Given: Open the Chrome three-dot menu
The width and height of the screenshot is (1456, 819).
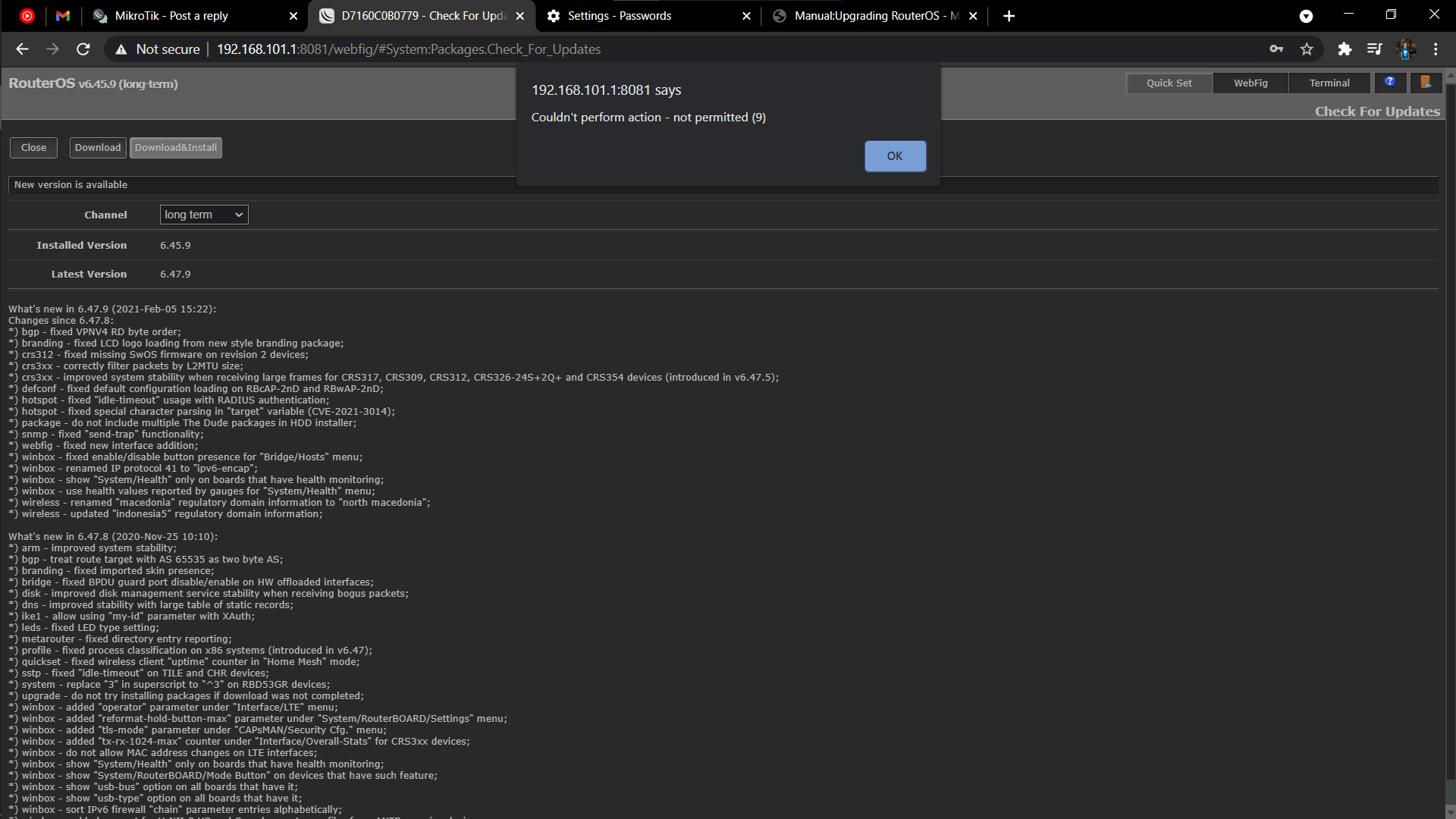Looking at the screenshot, I should pyautogui.click(x=1436, y=49).
